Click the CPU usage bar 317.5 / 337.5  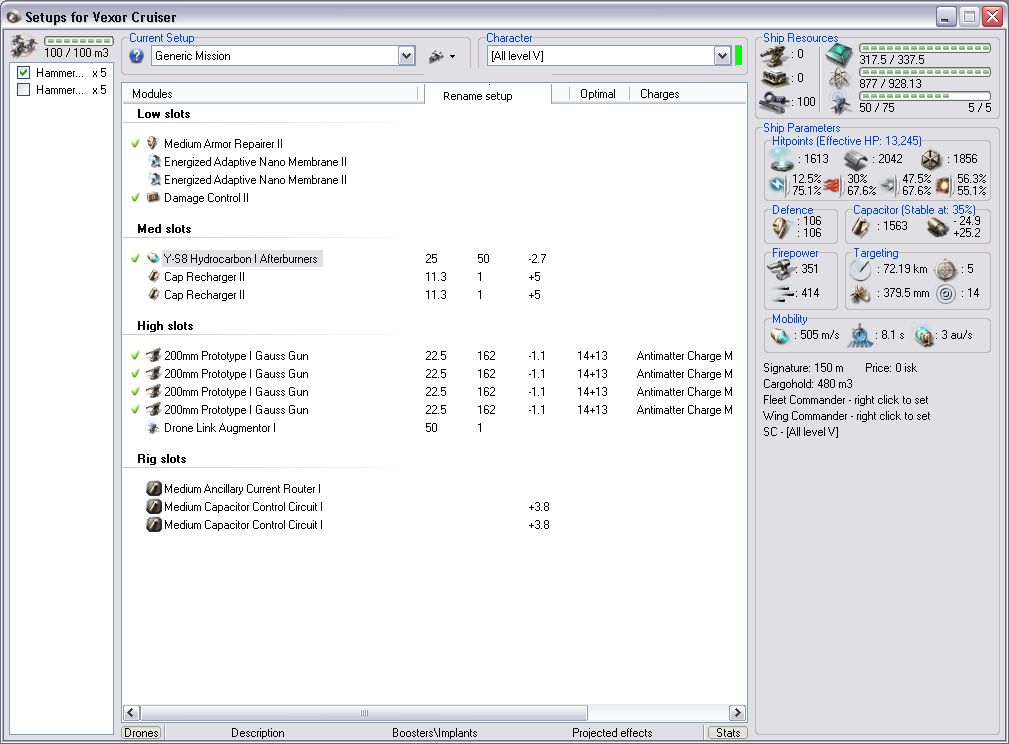point(925,48)
